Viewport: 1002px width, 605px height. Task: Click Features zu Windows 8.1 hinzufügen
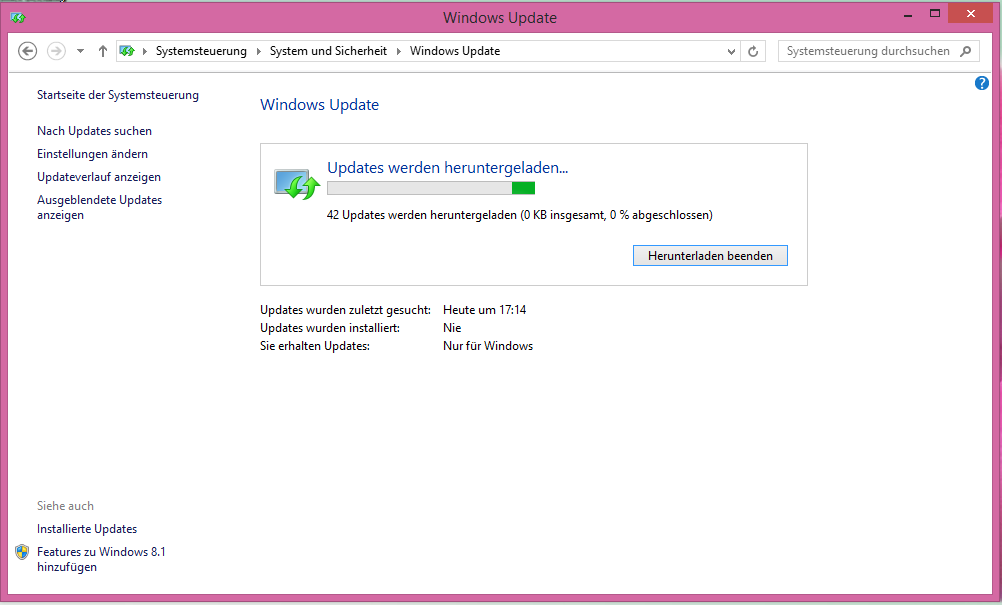[101, 559]
